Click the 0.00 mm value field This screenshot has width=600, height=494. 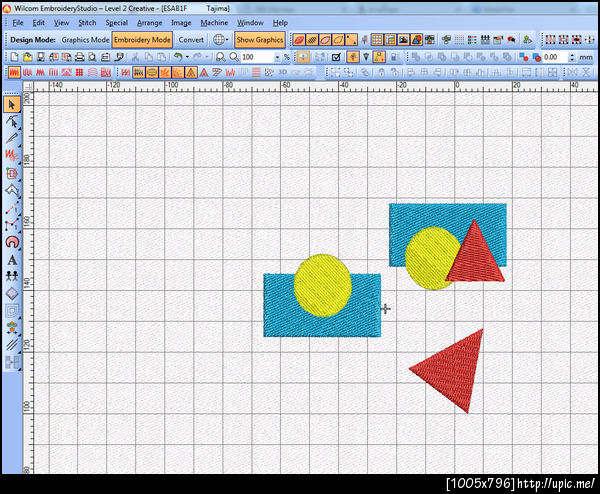556,57
